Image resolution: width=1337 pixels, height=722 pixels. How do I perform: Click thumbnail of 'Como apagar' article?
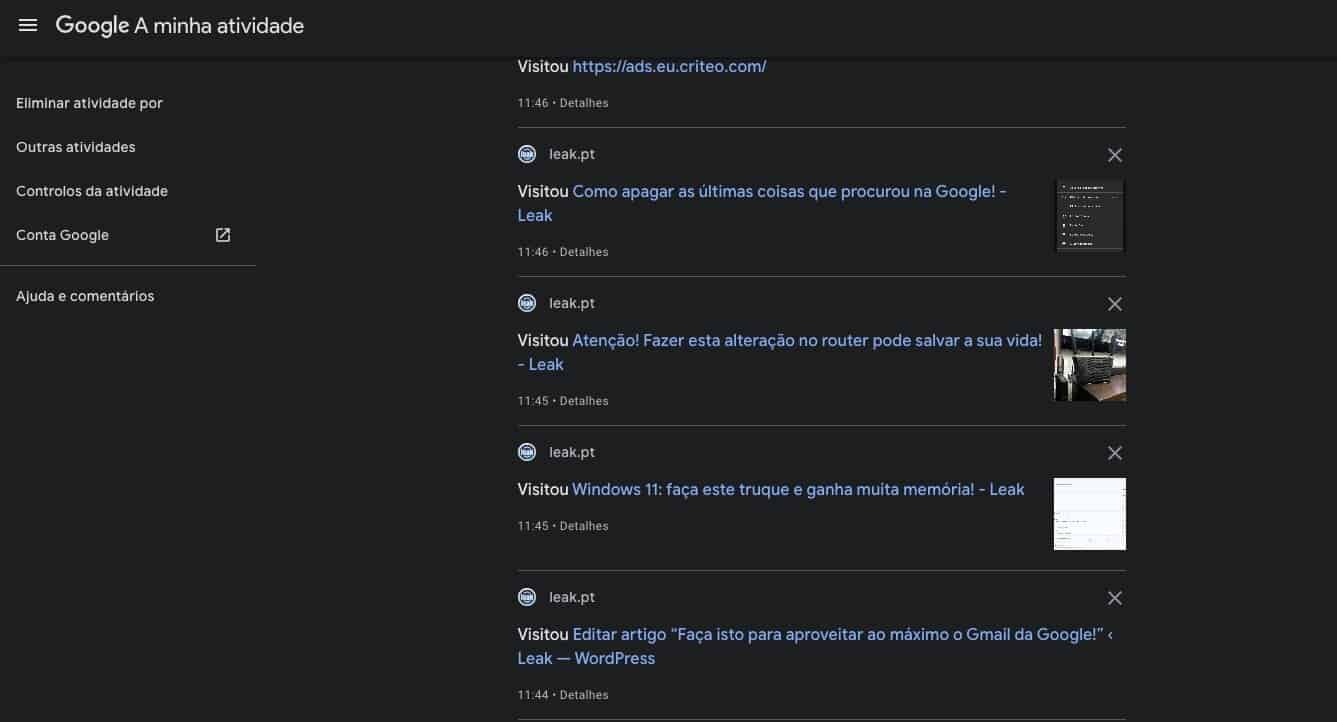pos(1090,216)
